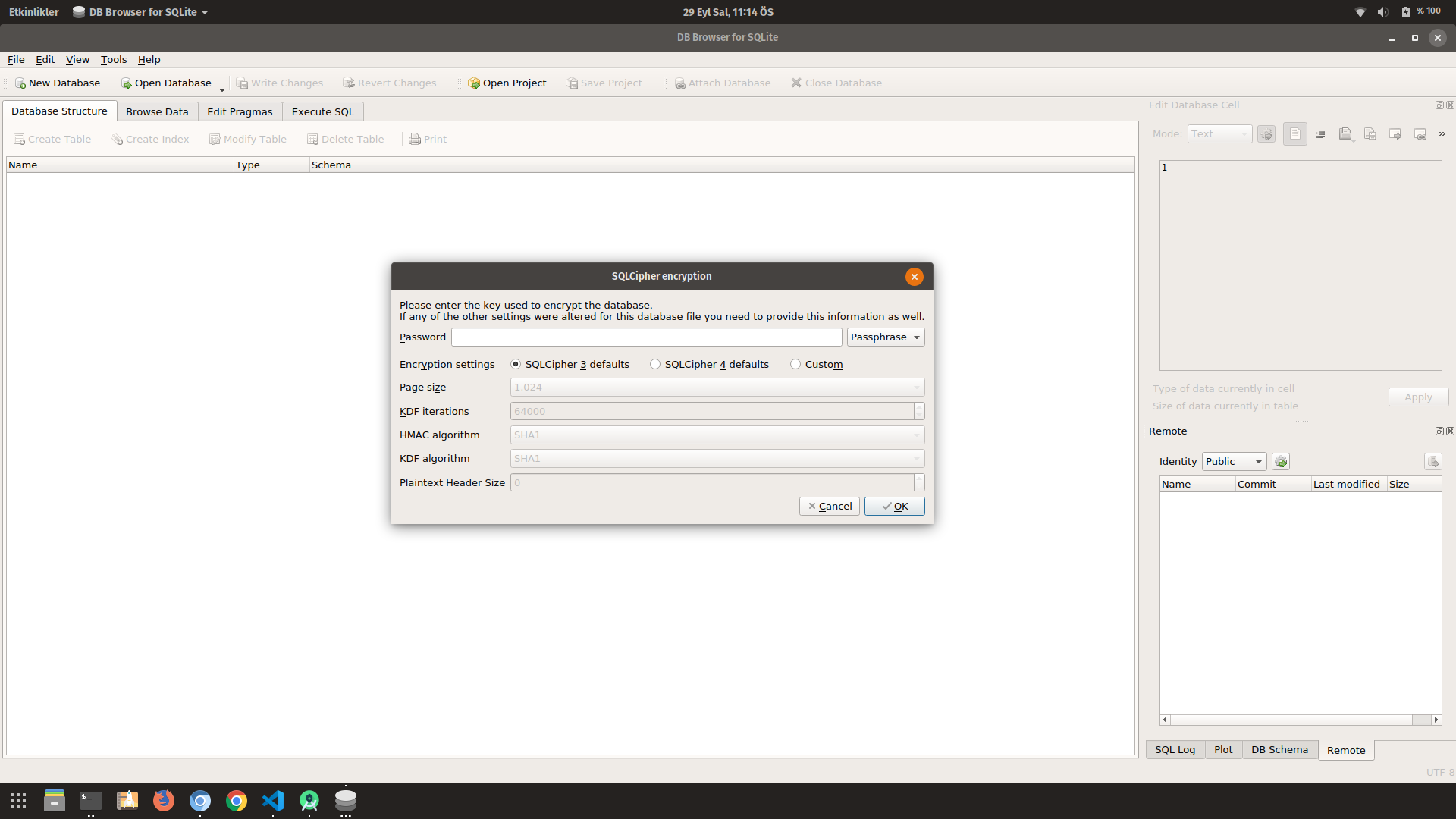
Task: Click the Open Project toolbar icon
Action: [474, 83]
